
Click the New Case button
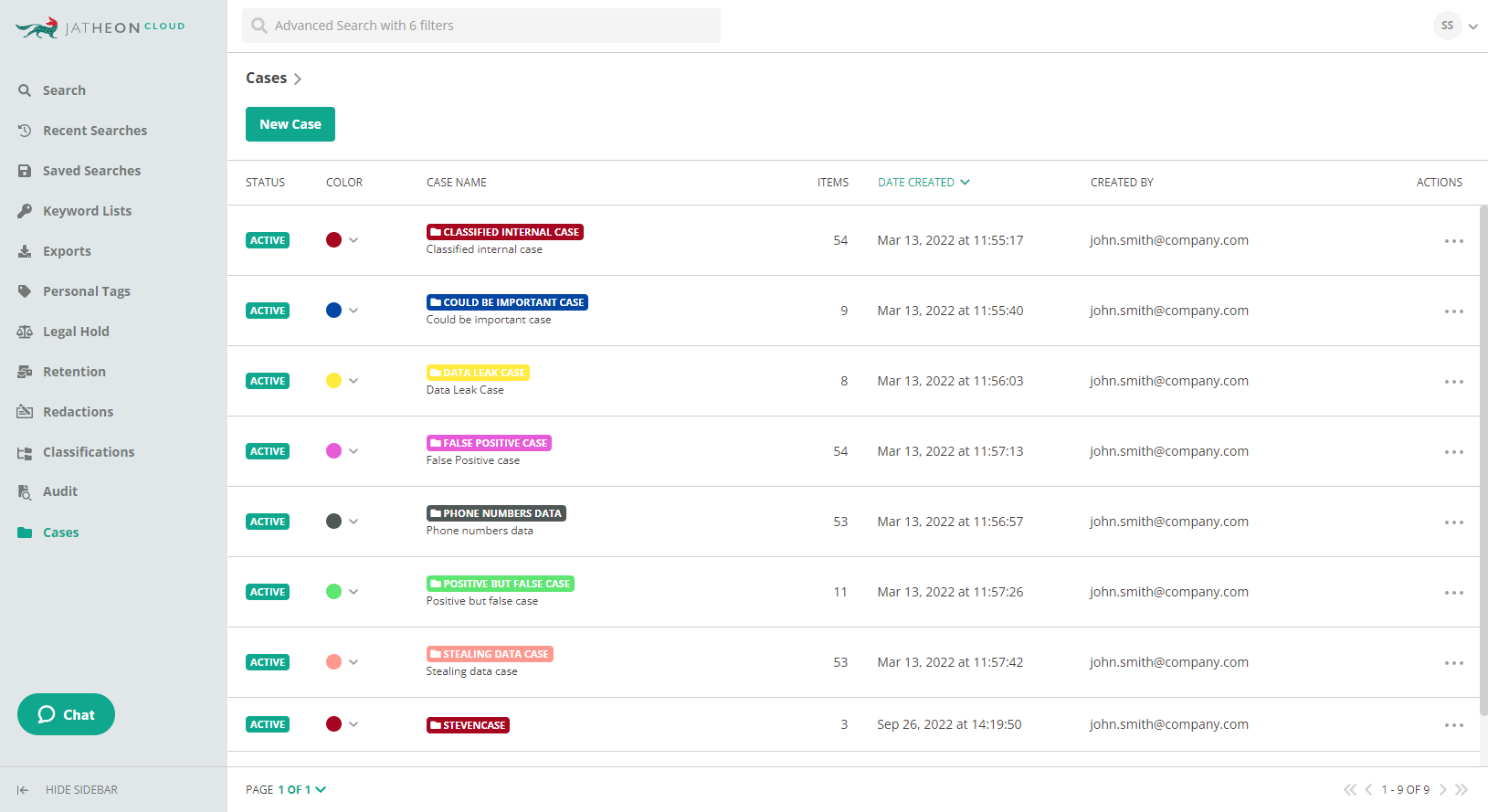[x=290, y=124]
